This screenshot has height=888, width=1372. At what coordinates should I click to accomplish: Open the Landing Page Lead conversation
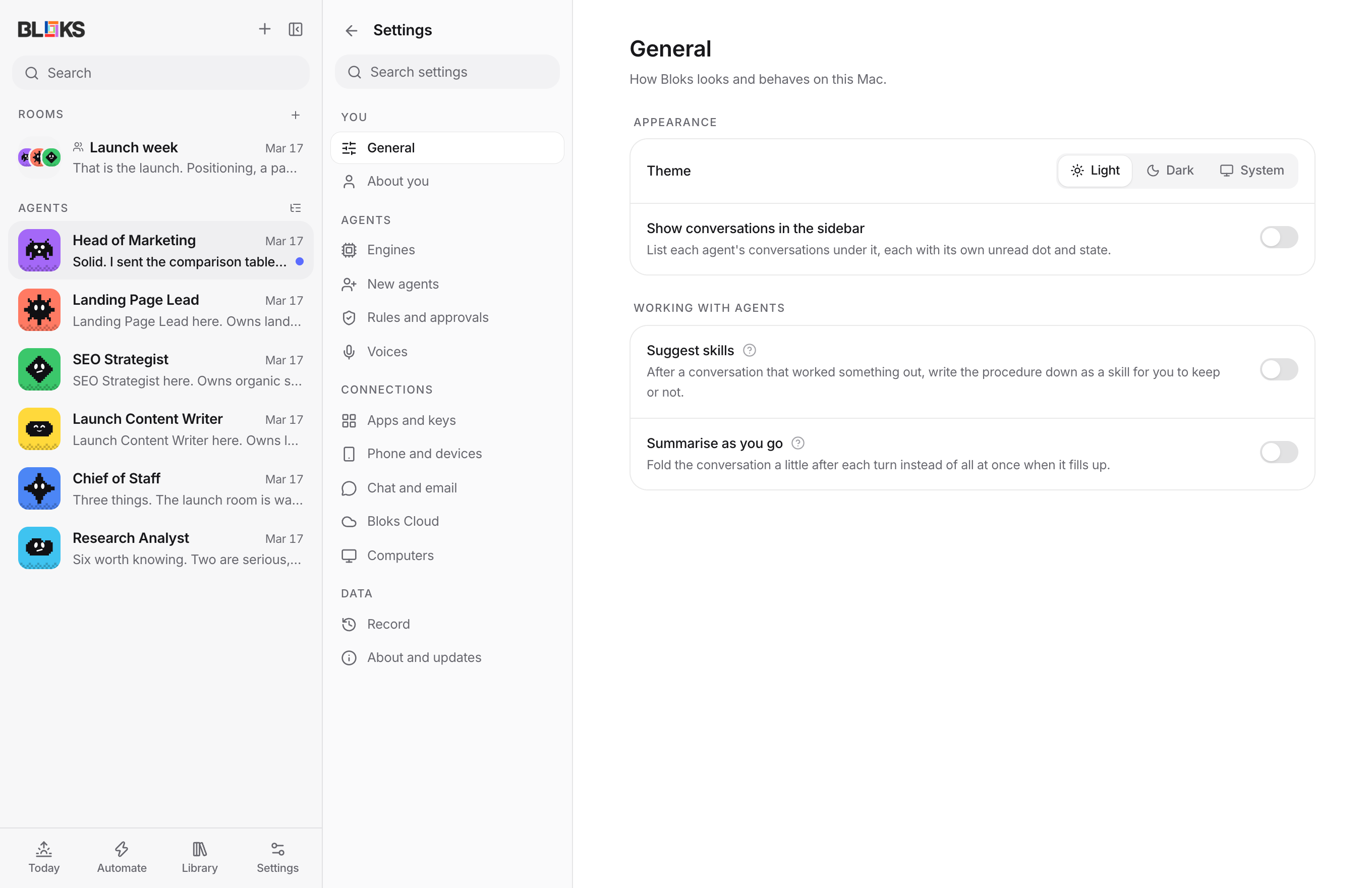tap(161, 310)
